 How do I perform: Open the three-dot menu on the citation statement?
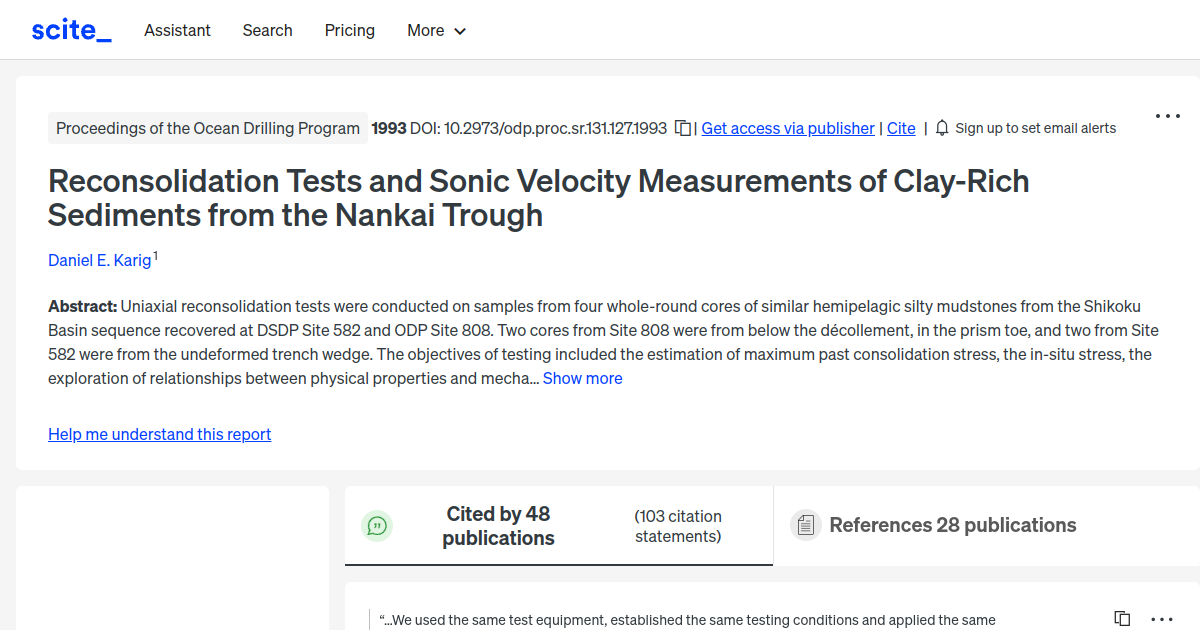click(x=1162, y=619)
